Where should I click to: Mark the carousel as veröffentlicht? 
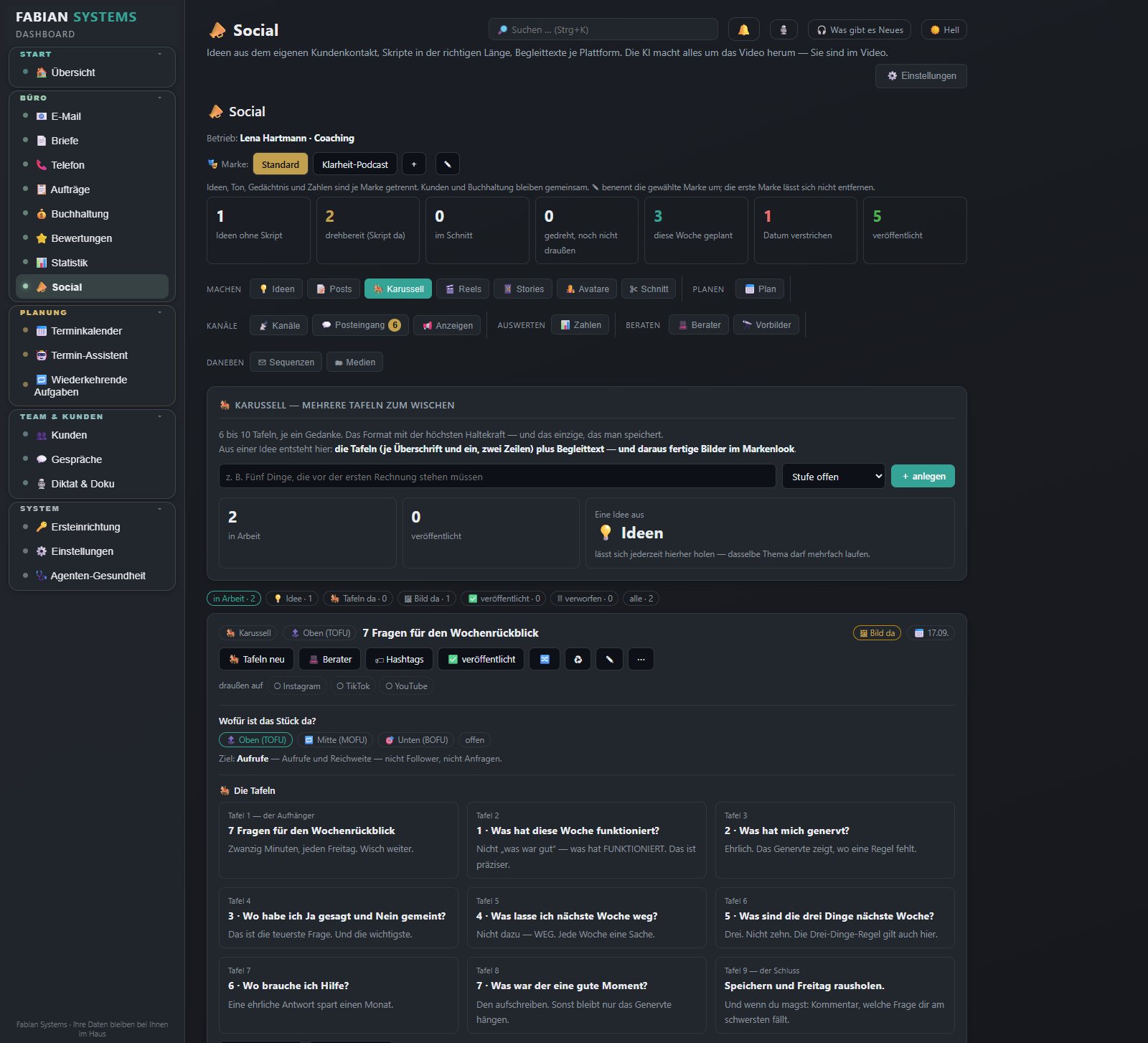click(x=481, y=659)
